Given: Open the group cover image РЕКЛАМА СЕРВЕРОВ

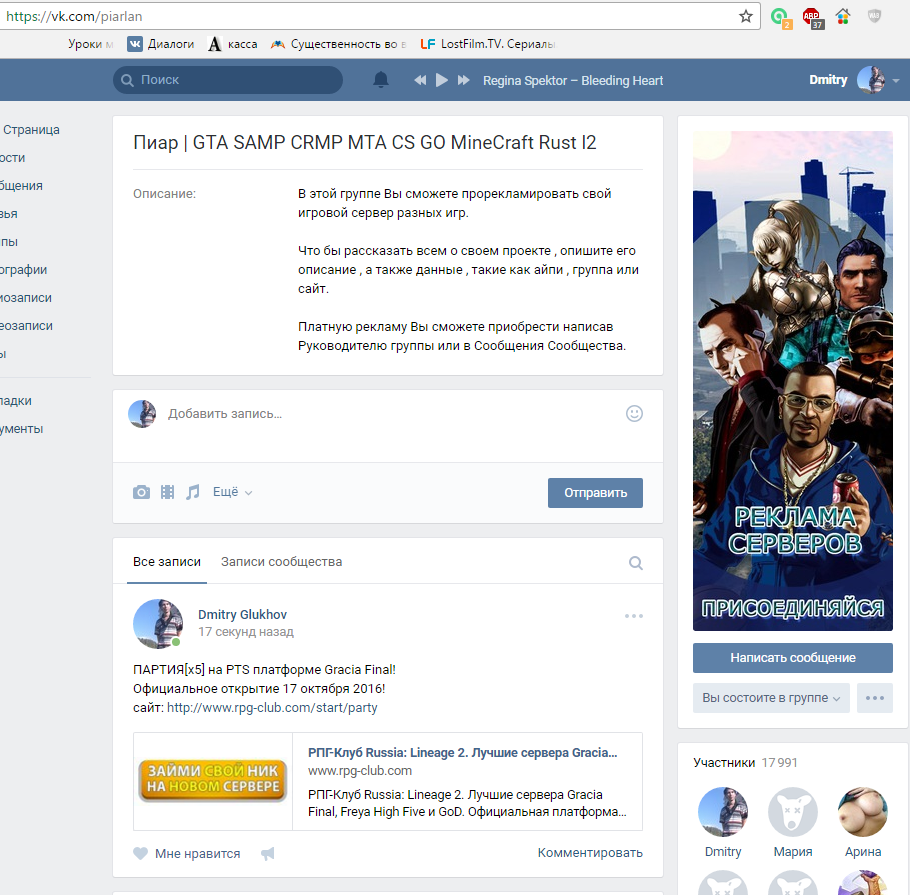Looking at the screenshot, I should (793, 381).
